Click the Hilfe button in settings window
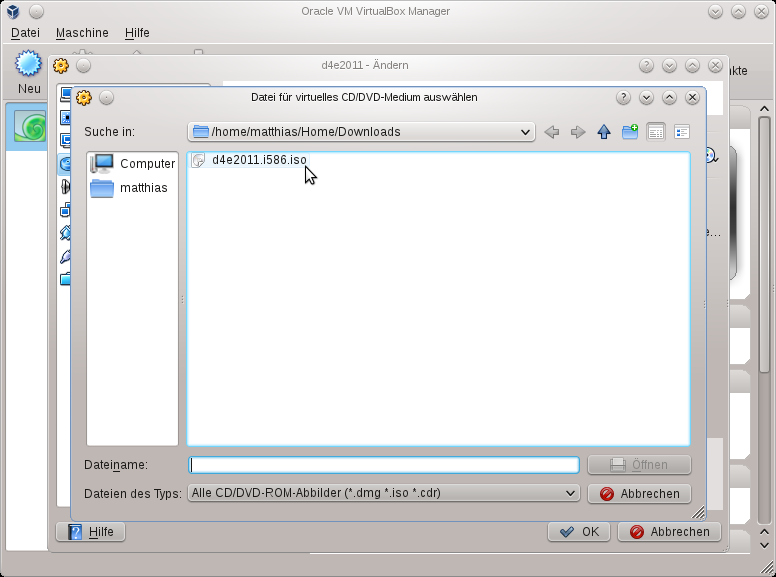Image resolution: width=776 pixels, height=577 pixels. (x=91, y=531)
